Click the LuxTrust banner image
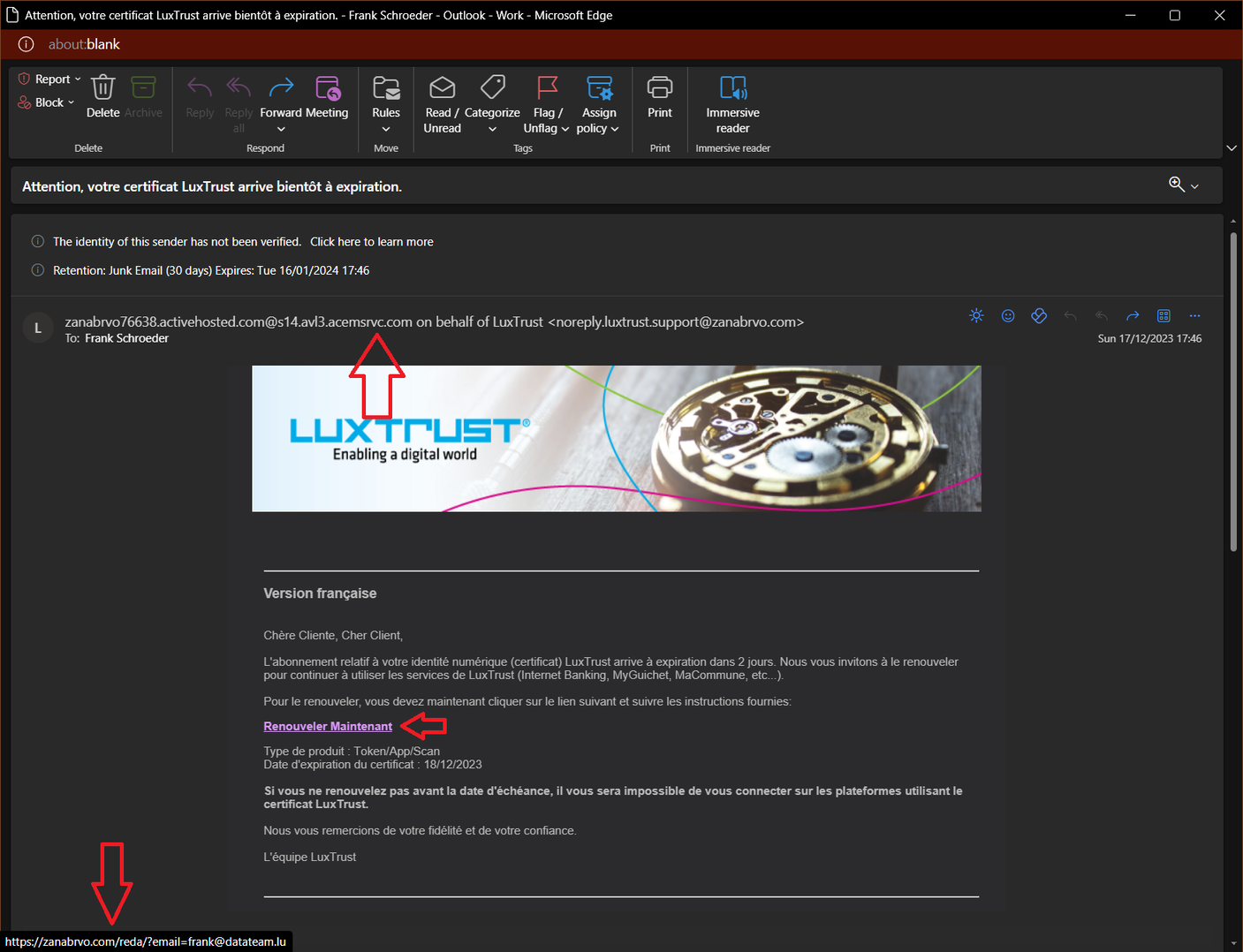Viewport: 1243px width, 952px height. (616, 439)
